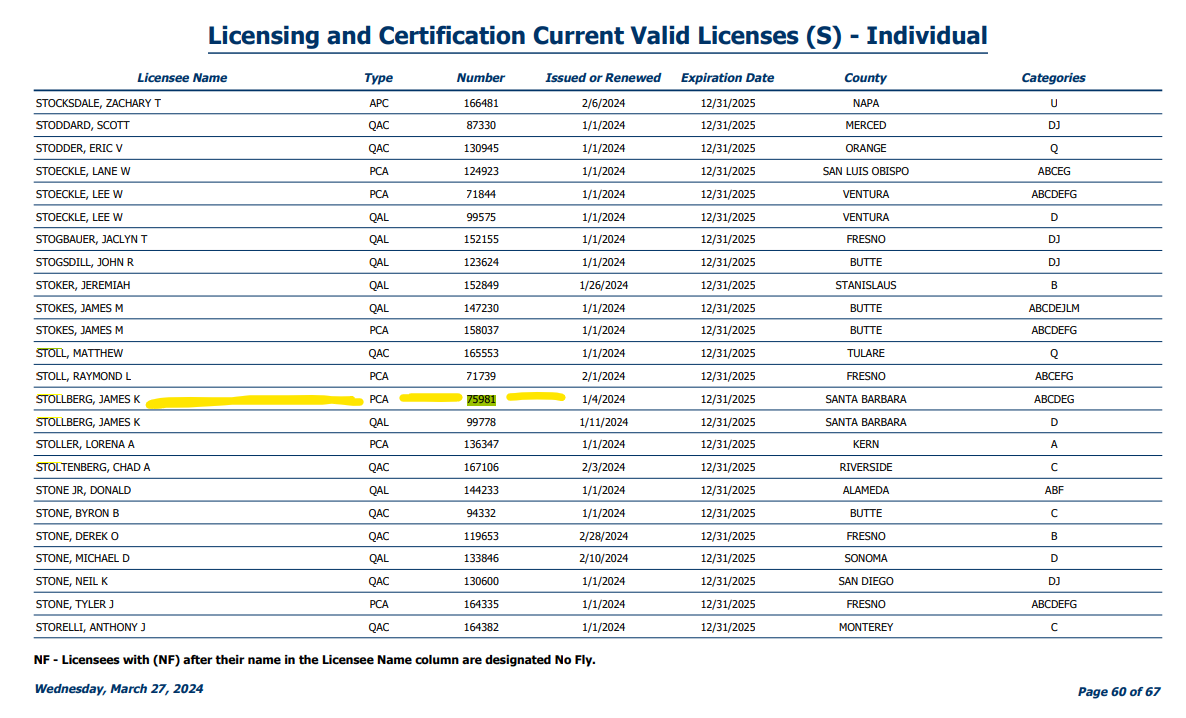Click the county 'MERCED'

865,126
